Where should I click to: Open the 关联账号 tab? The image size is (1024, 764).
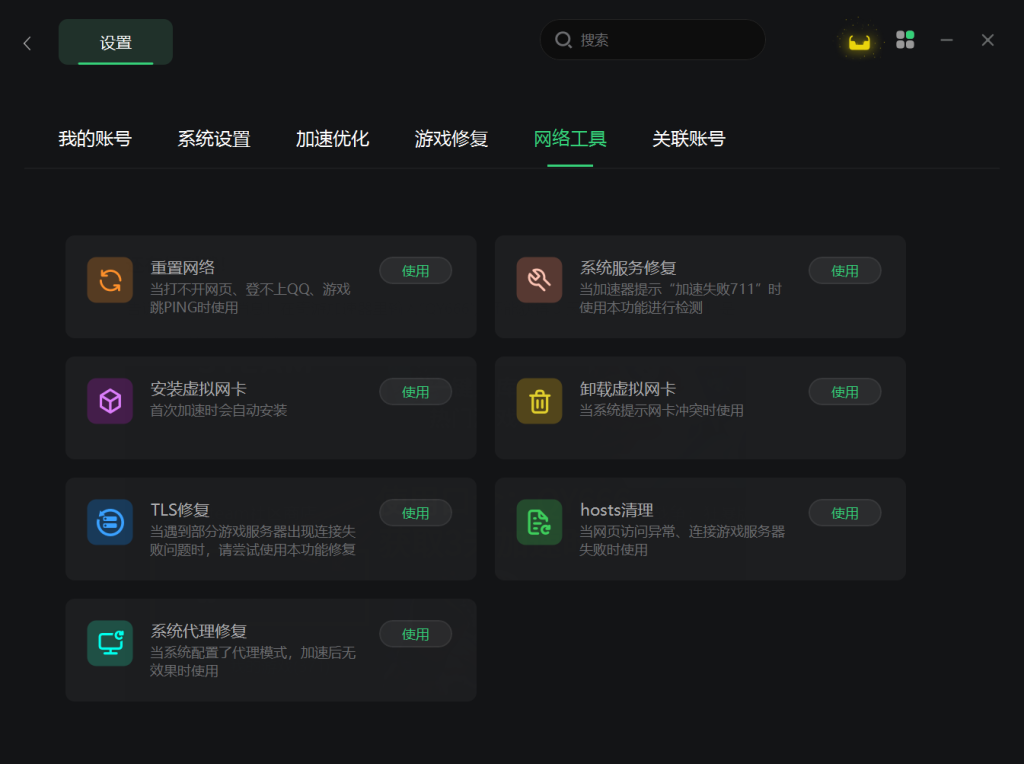coord(689,138)
